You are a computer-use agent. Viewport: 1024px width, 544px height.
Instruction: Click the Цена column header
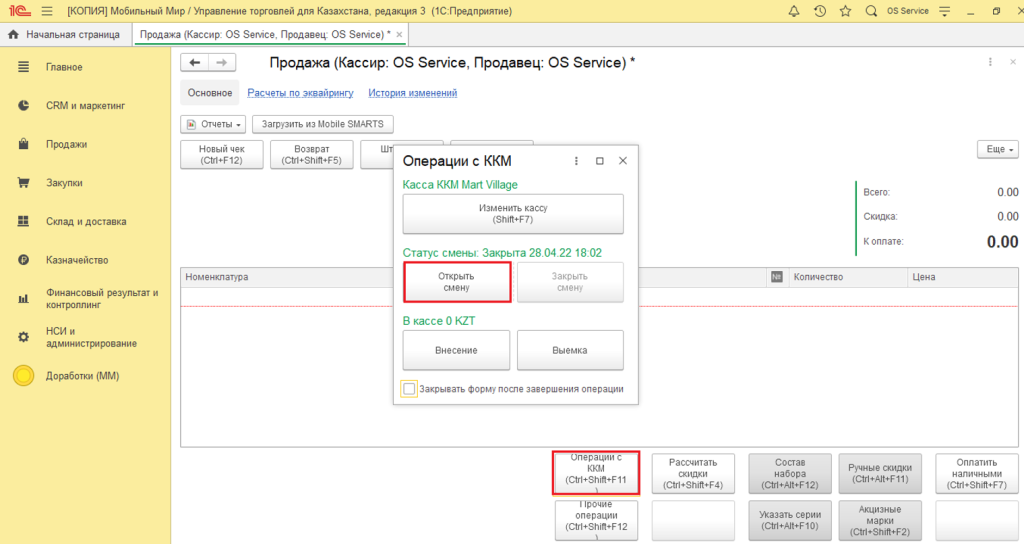[x=924, y=277]
